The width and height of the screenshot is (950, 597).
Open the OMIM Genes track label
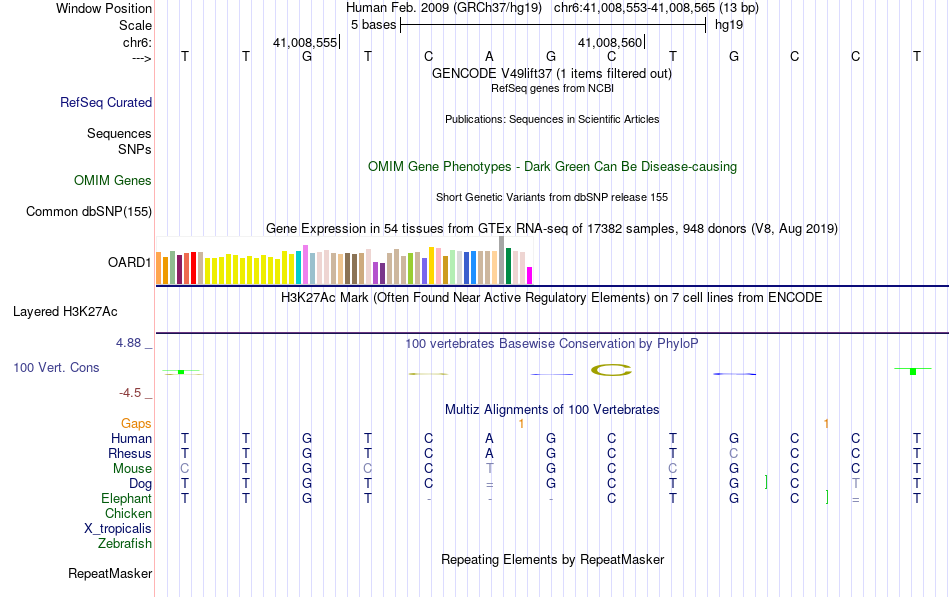[x=113, y=181]
